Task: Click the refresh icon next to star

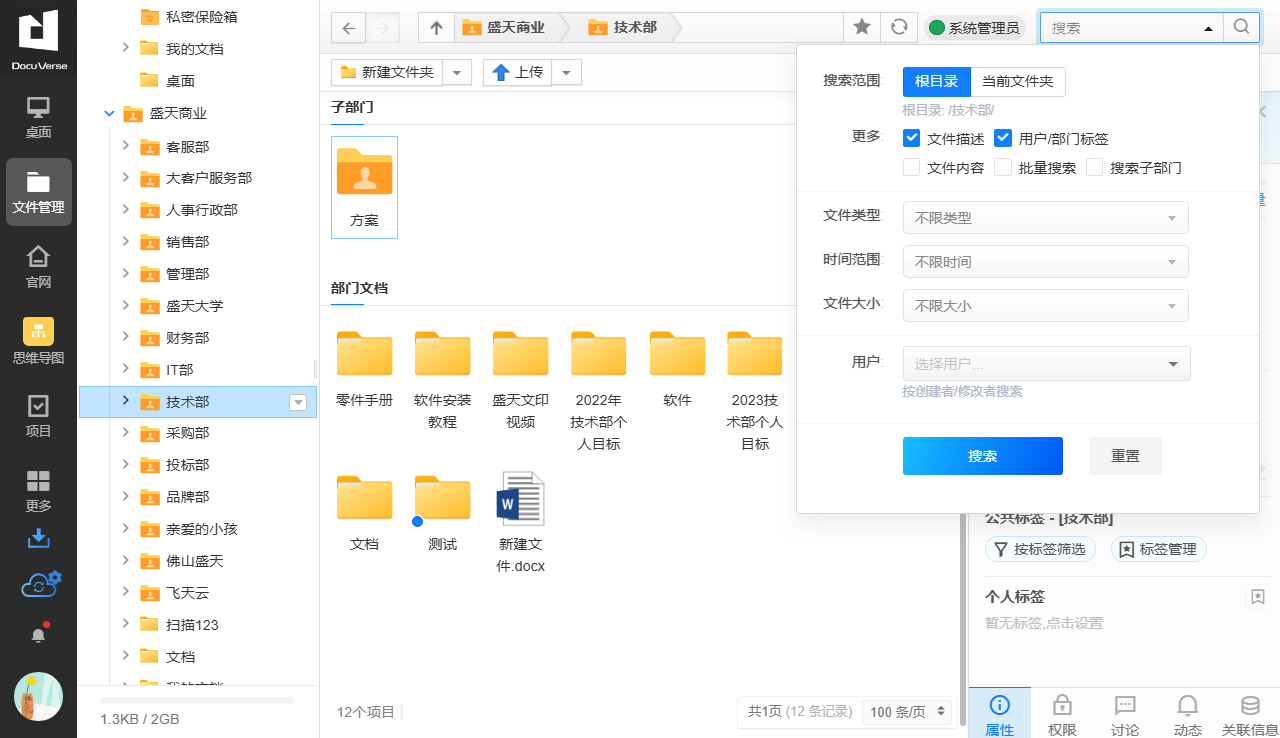Action: [x=899, y=28]
